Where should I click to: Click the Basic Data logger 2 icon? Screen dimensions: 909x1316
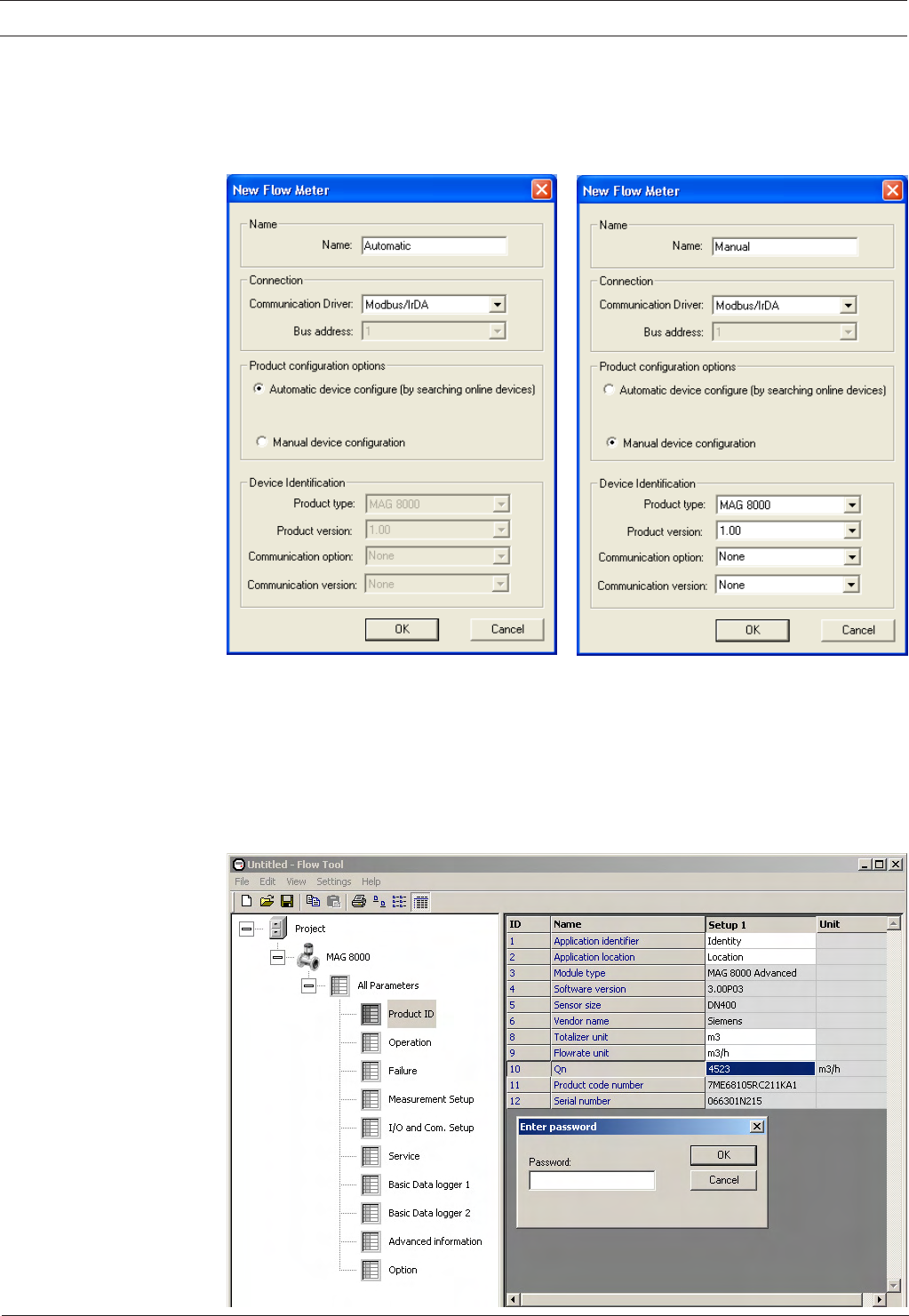[371, 1213]
